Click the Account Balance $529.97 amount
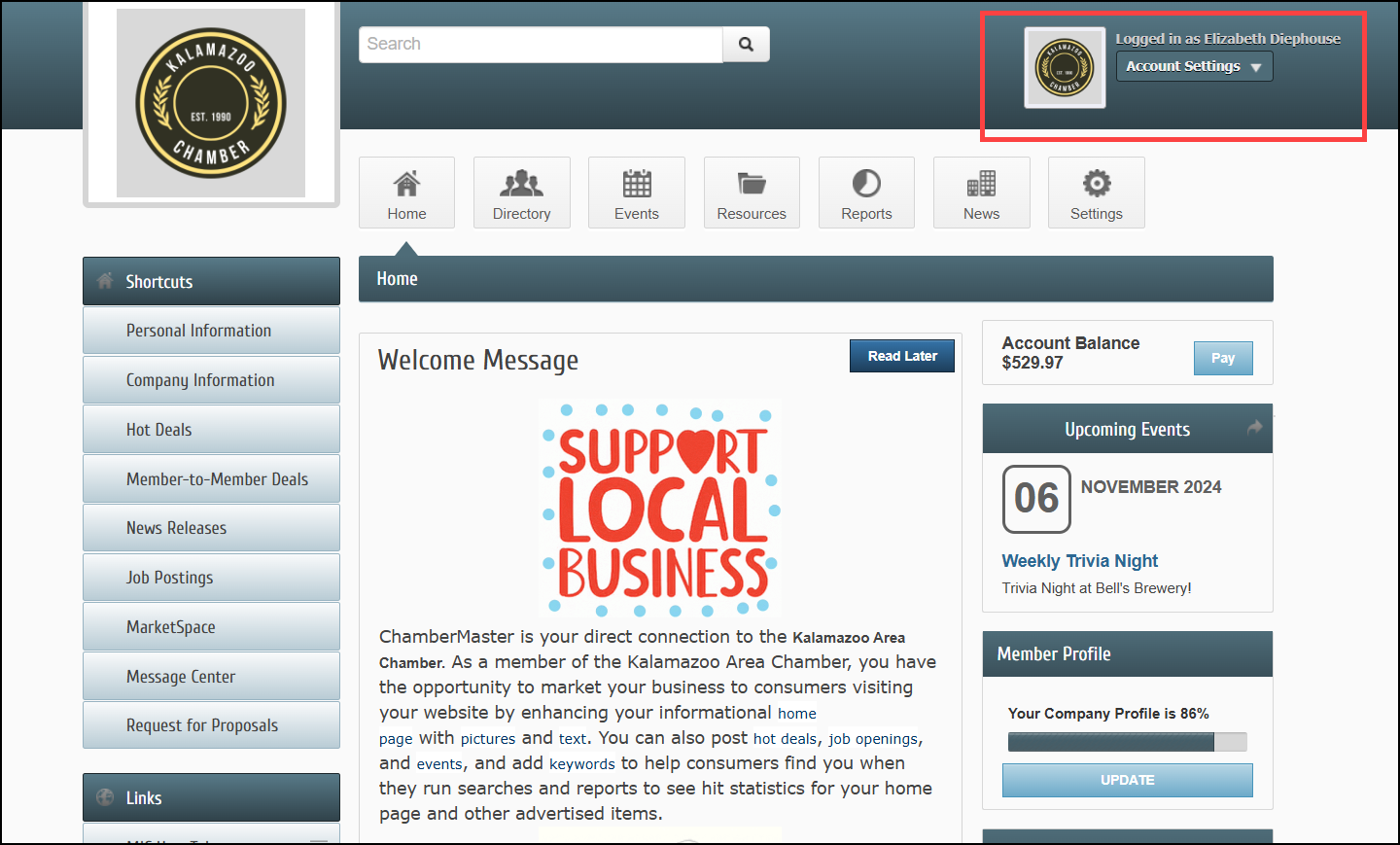 1032,363
